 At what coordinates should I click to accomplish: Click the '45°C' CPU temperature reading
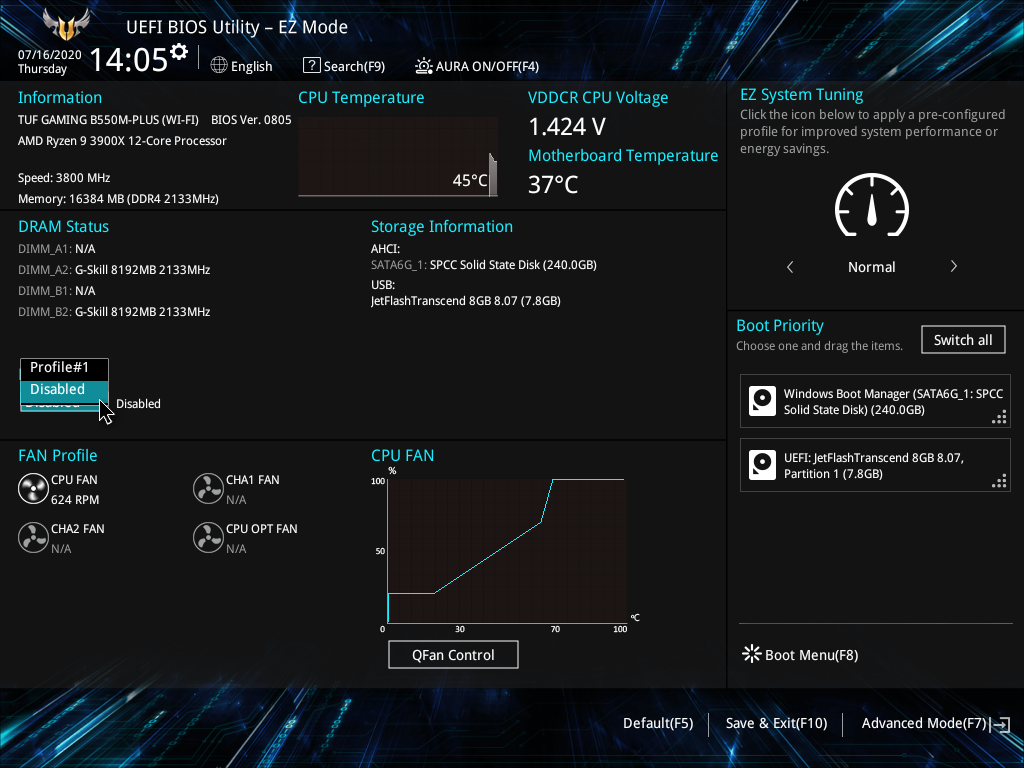pyautogui.click(x=470, y=180)
